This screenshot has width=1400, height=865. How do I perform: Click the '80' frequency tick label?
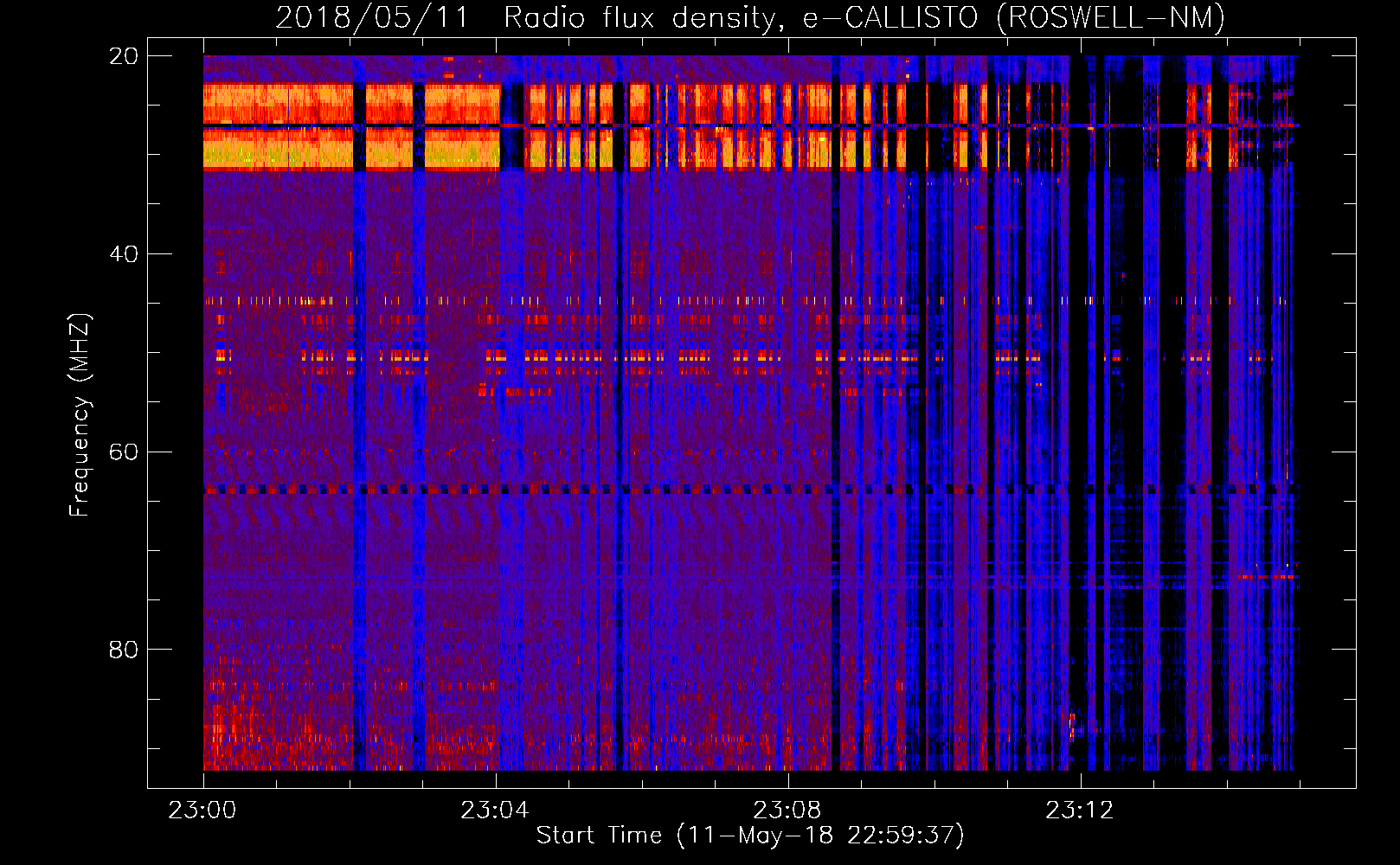coord(124,650)
